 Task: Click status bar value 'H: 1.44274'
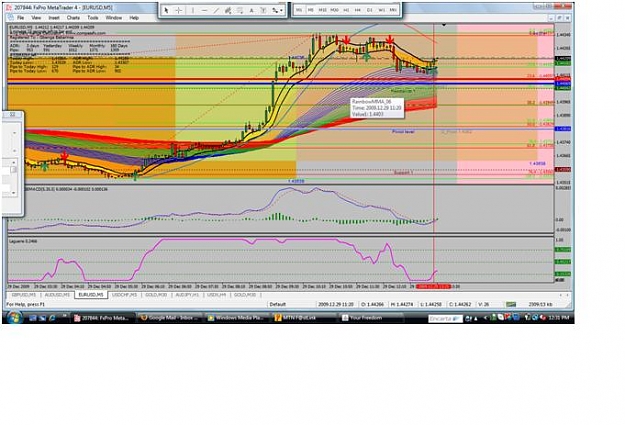click(x=402, y=304)
